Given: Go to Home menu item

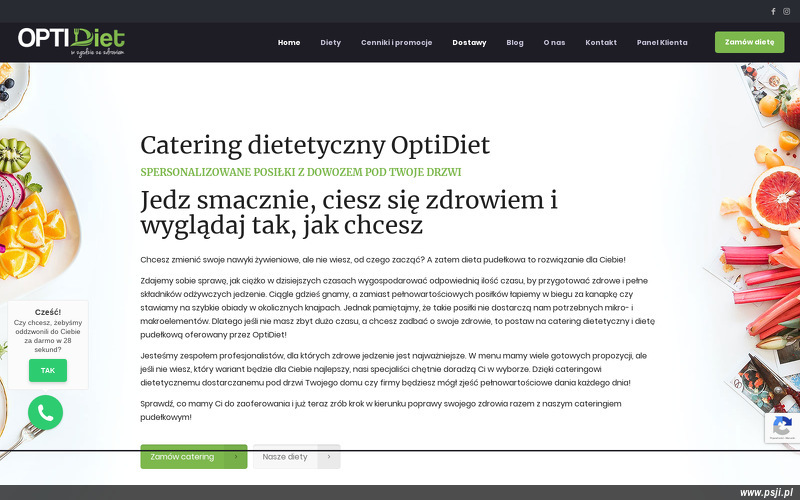Looking at the screenshot, I should pyautogui.click(x=289, y=42).
